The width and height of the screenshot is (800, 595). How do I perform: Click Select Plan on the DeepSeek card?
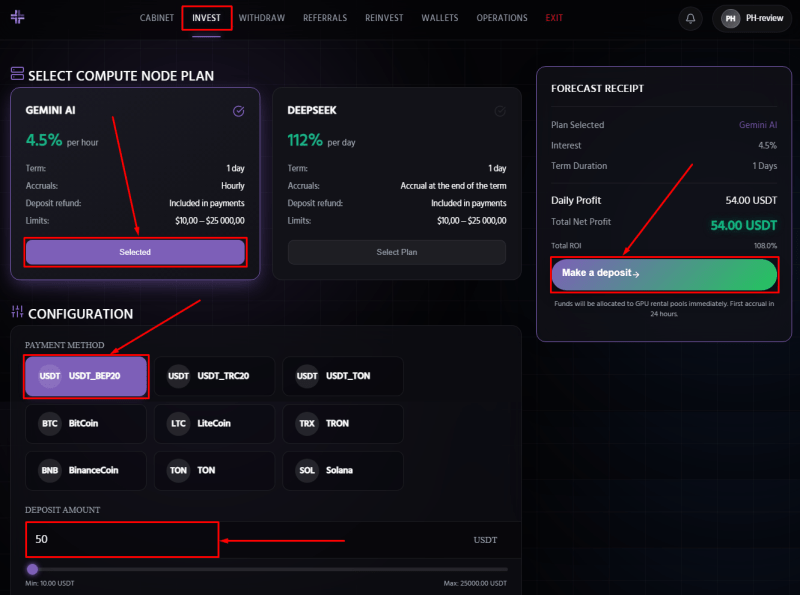396,252
